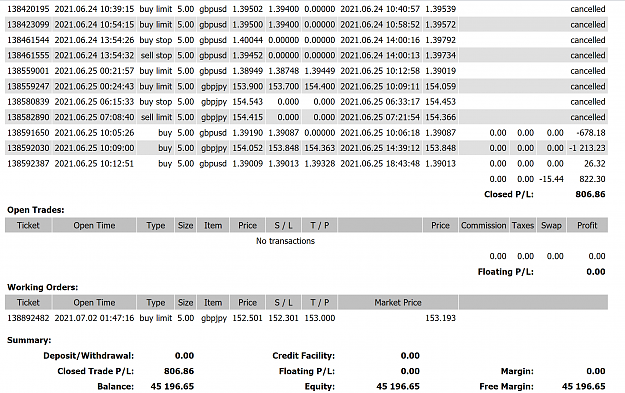This screenshot has height=393, width=625.
Task: Select ticket number 138592030
Action: tap(28, 148)
